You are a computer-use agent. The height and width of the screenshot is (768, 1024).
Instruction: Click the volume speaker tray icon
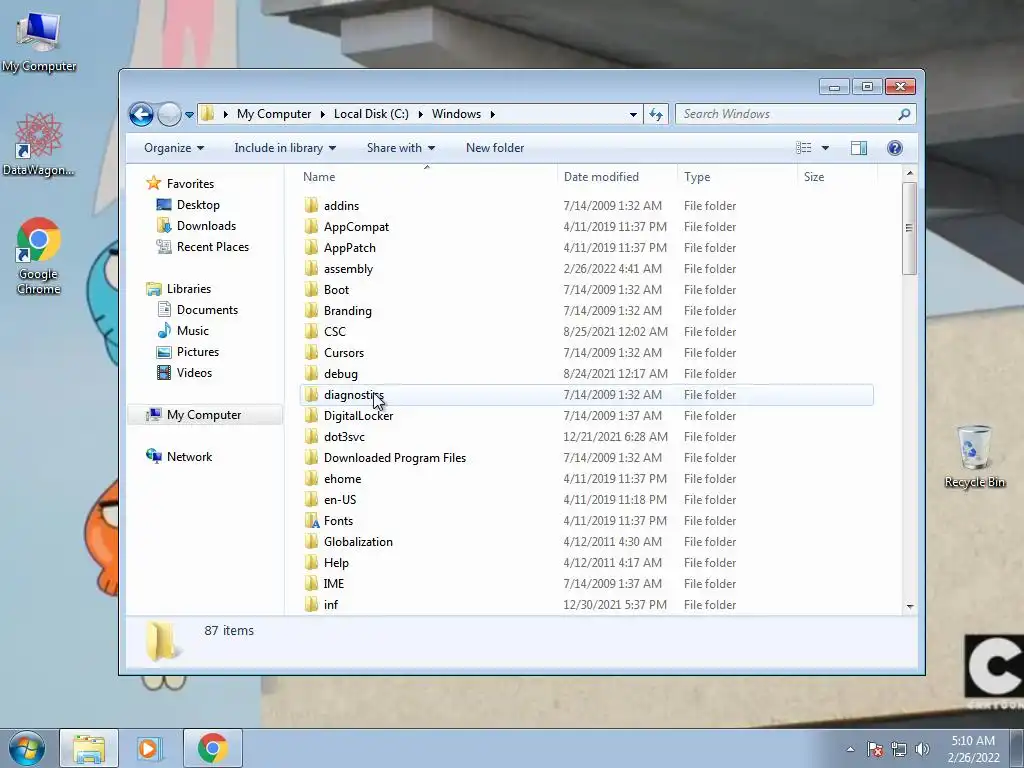(x=921, y=749)
